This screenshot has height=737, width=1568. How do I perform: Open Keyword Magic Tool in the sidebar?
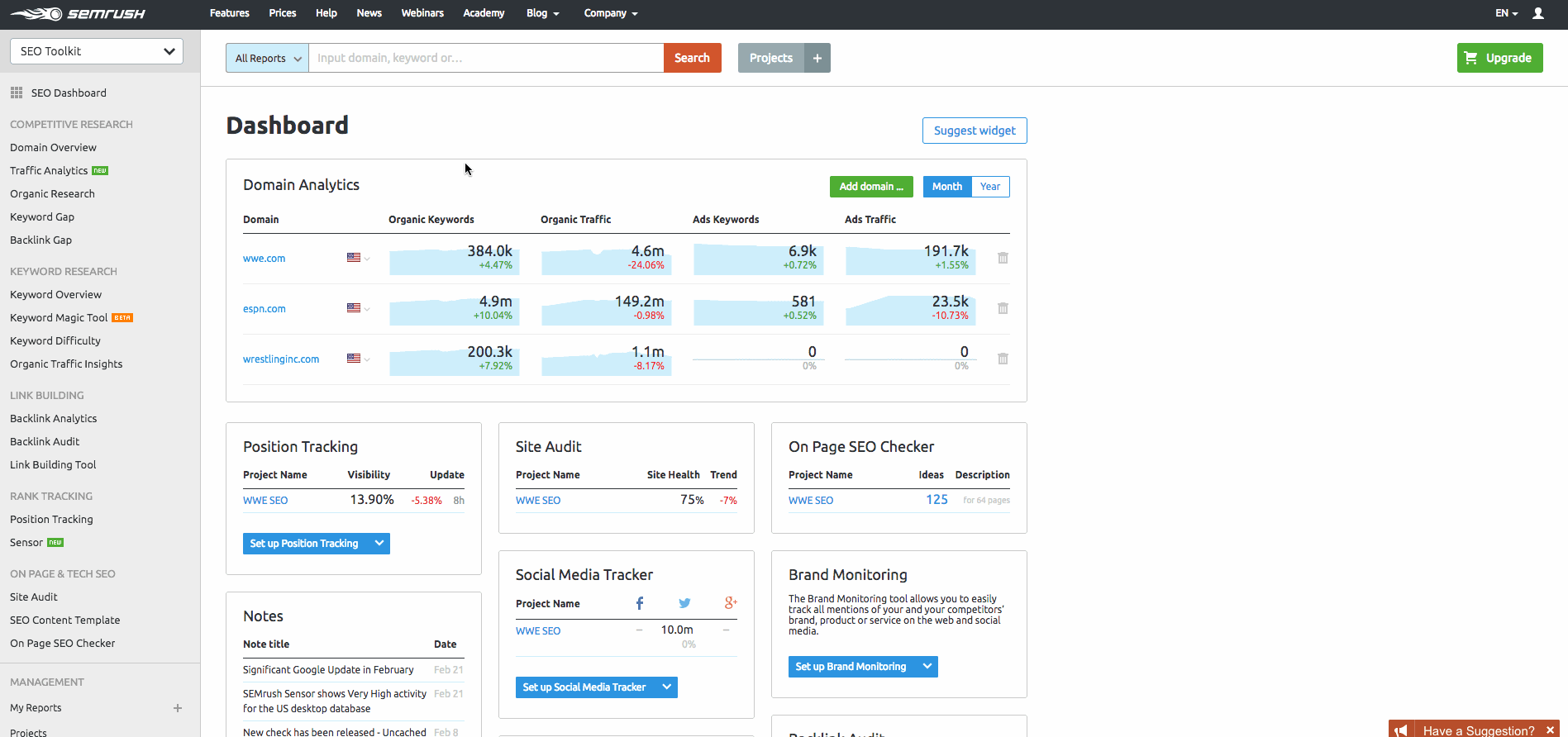click(59, 318)
